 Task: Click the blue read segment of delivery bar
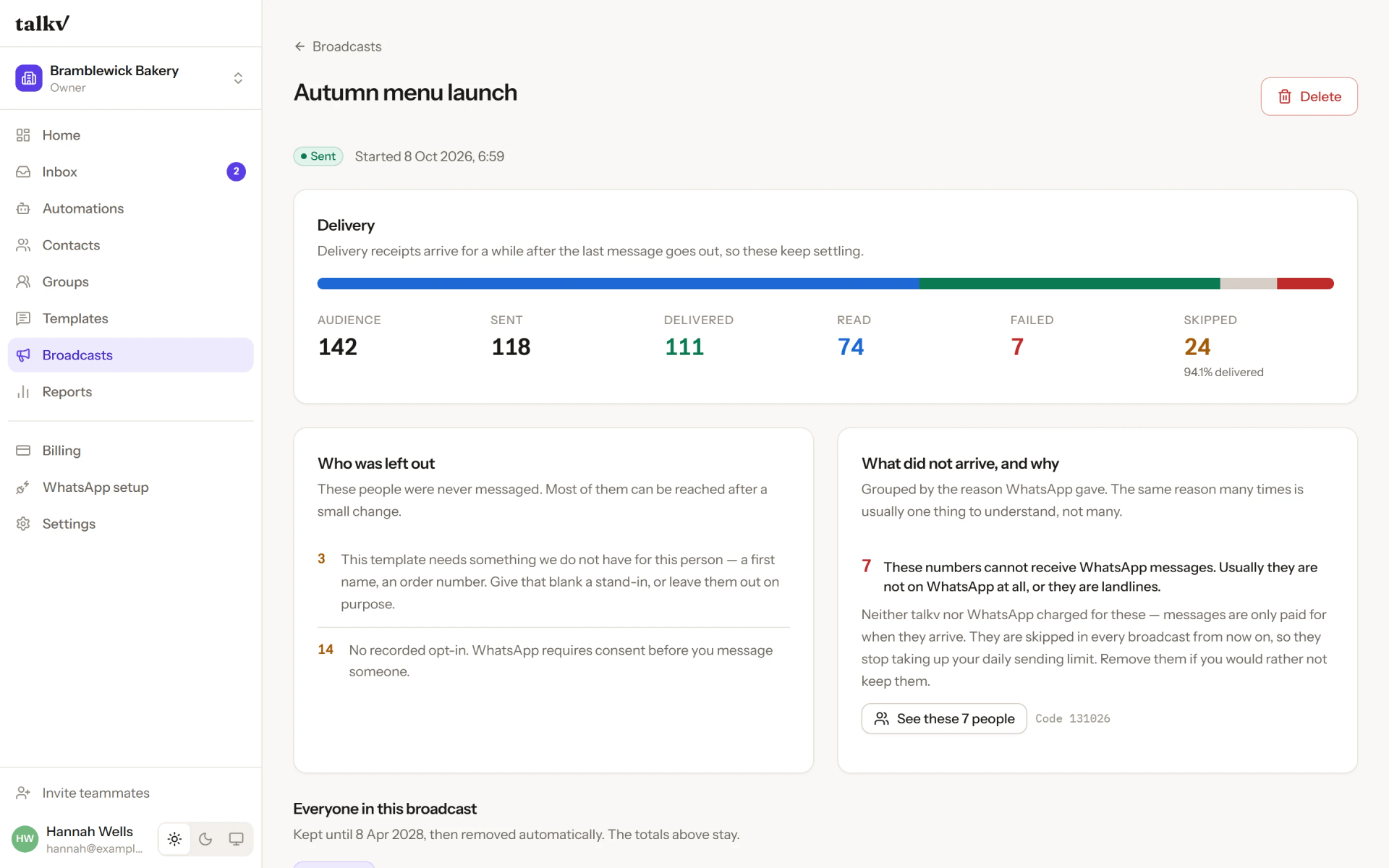tap(618, 284)
